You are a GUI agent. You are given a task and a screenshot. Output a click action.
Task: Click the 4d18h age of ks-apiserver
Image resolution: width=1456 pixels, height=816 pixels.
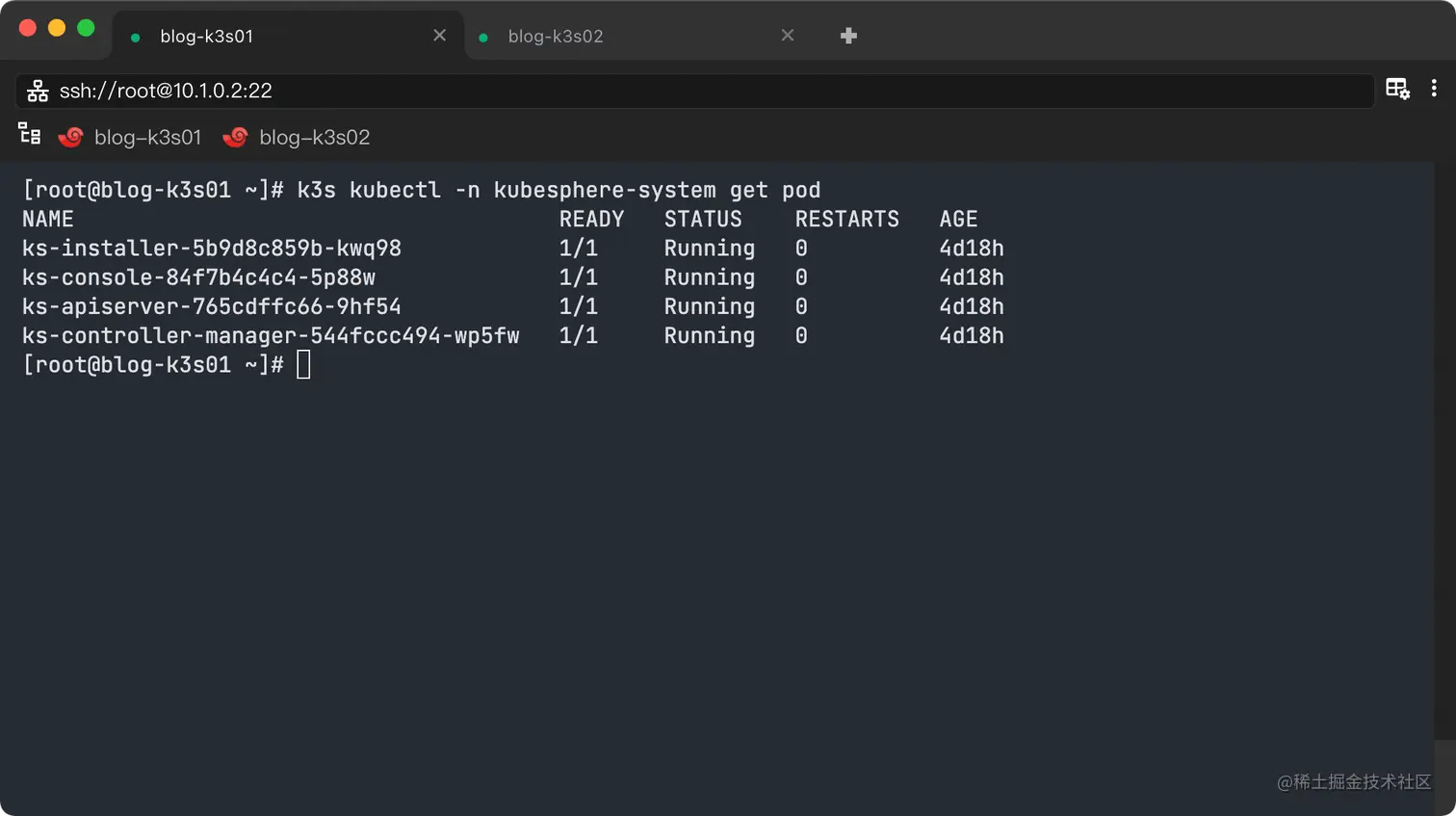point(972,306)
